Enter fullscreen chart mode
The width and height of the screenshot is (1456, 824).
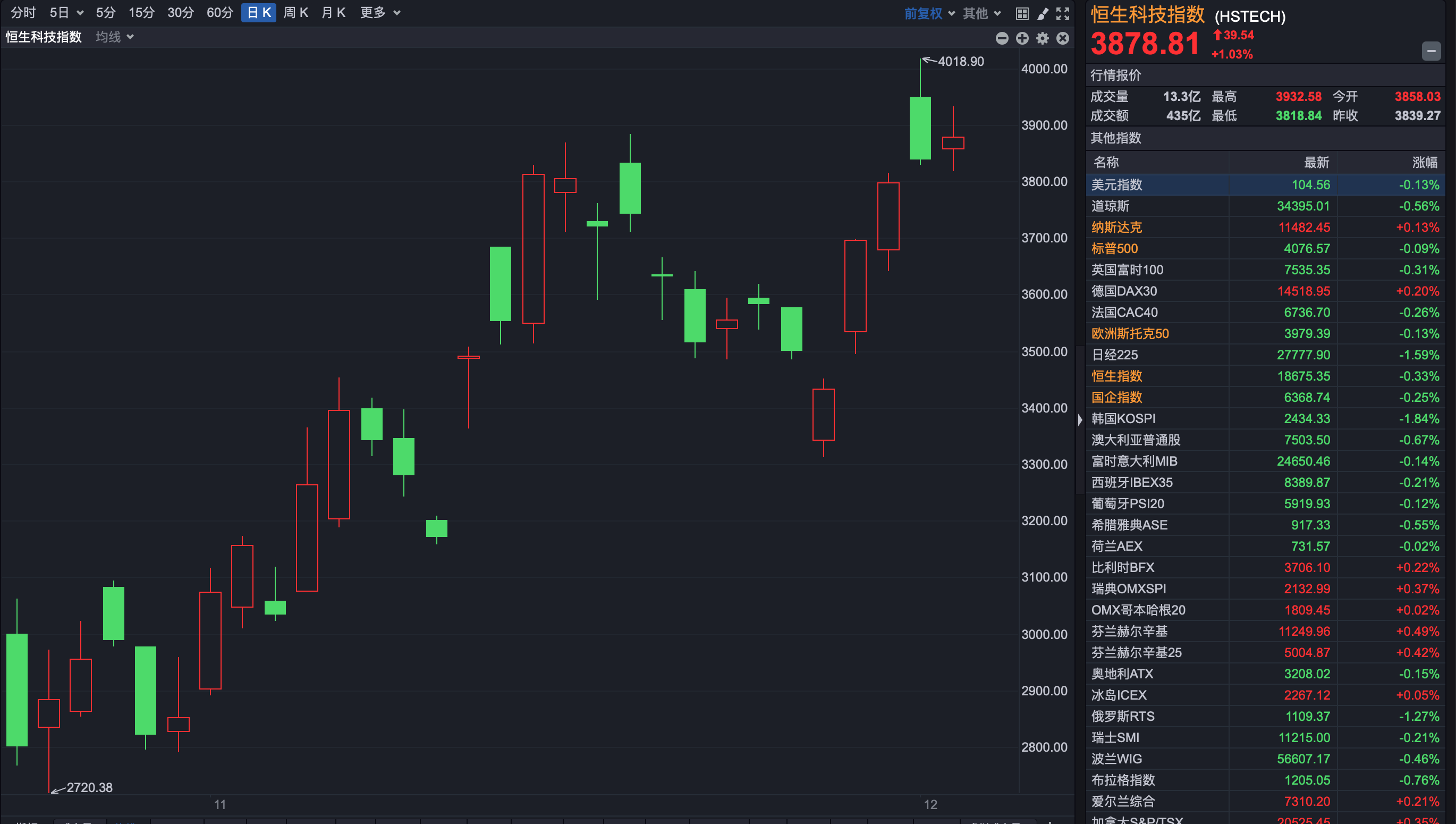(1063, 14)
